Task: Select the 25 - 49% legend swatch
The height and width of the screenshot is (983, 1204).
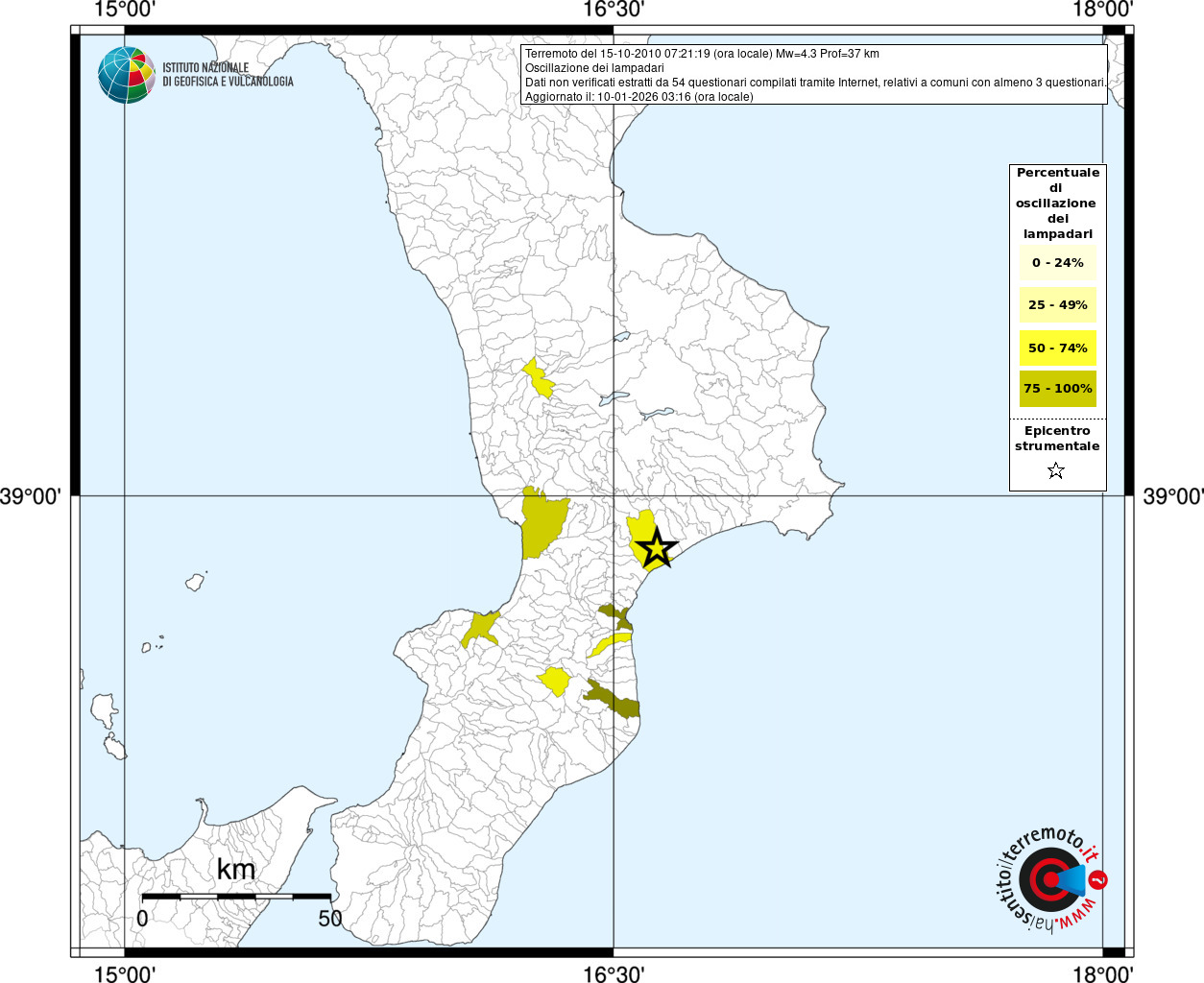Action: click(x=1057, y=305)
